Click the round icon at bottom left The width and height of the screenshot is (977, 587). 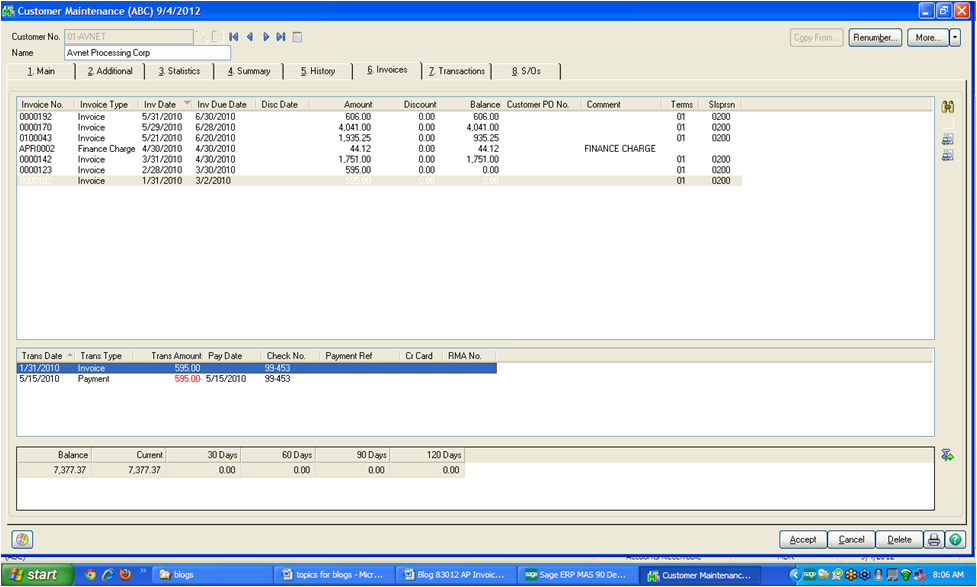22,539
